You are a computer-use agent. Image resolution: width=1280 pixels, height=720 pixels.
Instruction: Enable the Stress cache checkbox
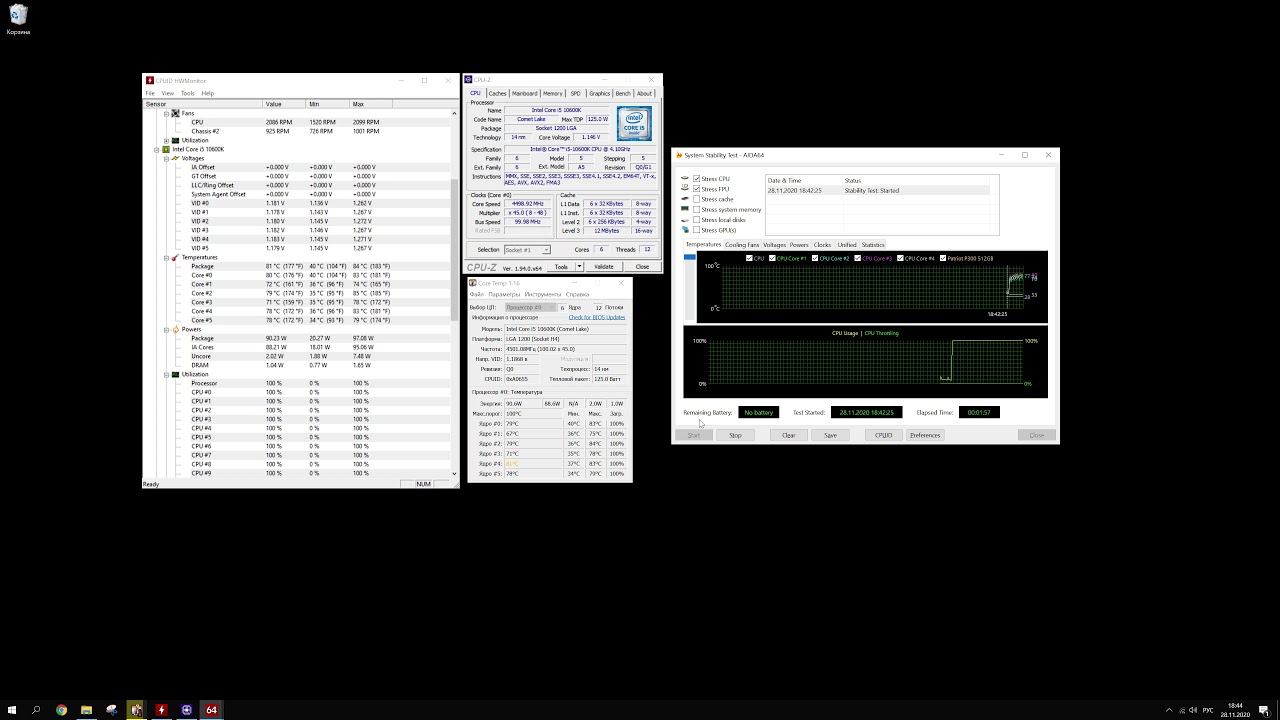696,199
